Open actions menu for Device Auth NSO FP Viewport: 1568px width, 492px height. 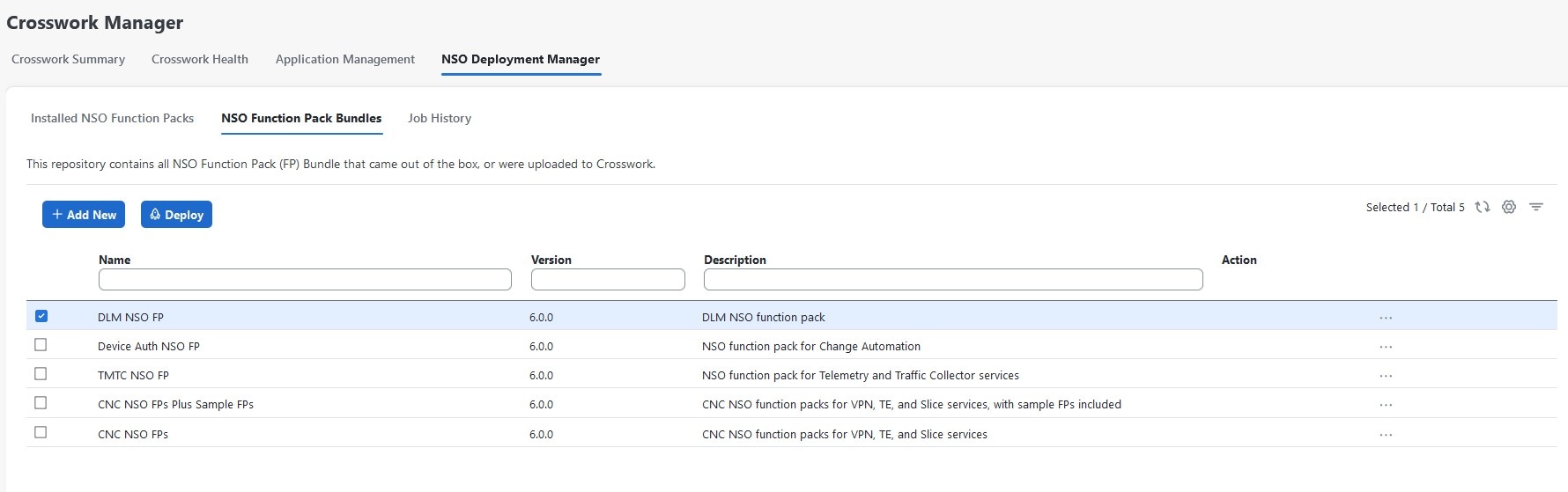tap(1386, 347)
